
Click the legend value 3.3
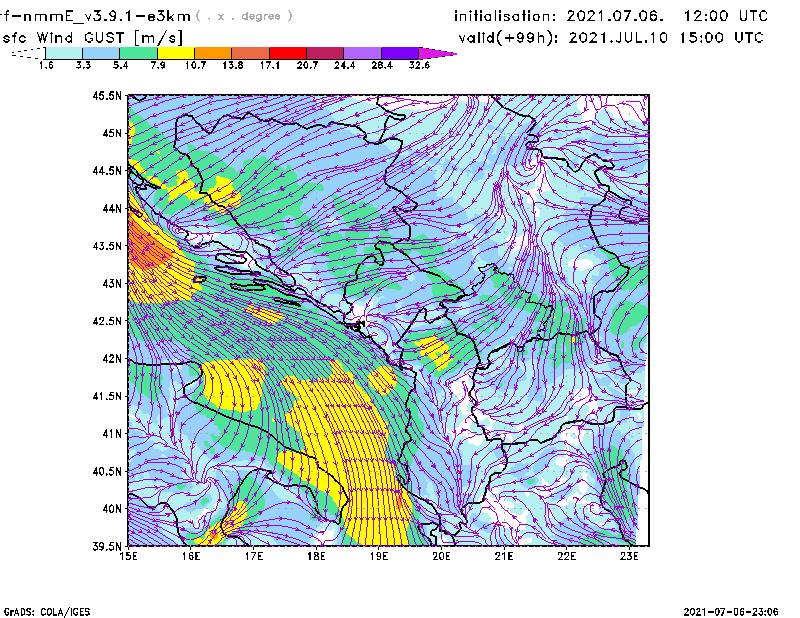click(83, 65)
